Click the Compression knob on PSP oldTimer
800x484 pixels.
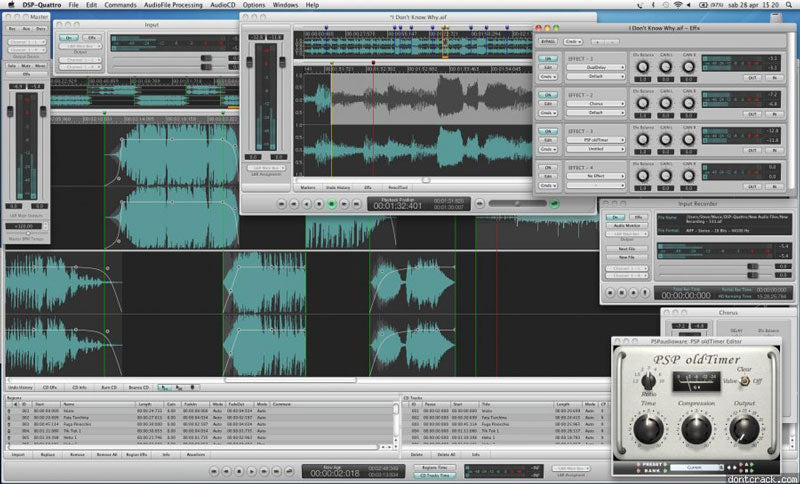point(696,428)
